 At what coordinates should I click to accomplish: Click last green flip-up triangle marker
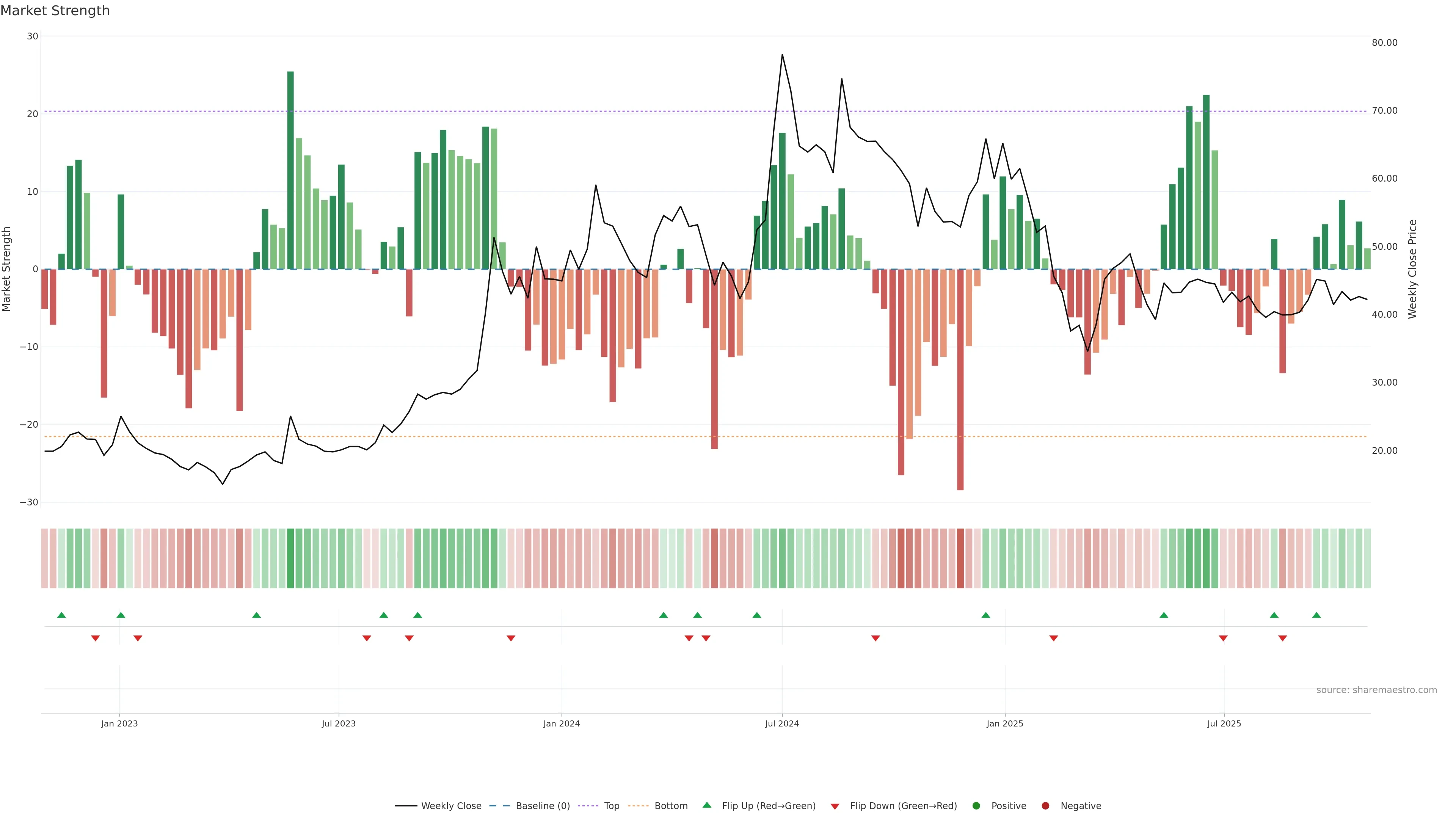click(1316, 615)
